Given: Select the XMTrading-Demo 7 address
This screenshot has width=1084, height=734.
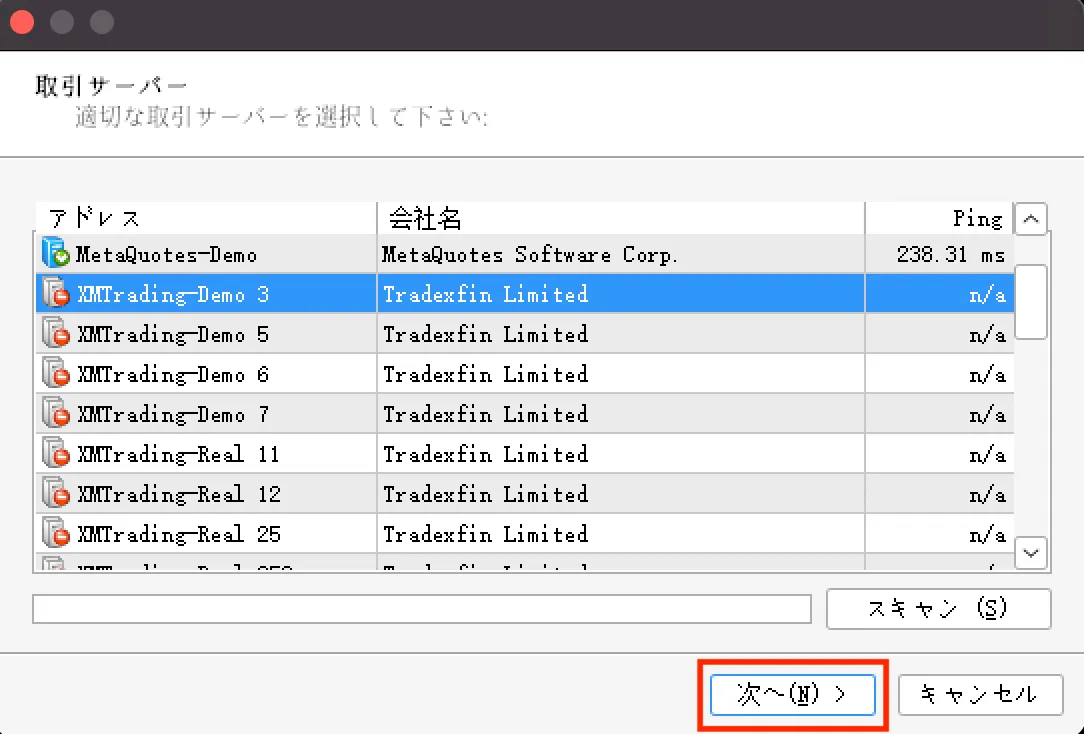Looking at the screenshot, I should (x=173, y=415).
